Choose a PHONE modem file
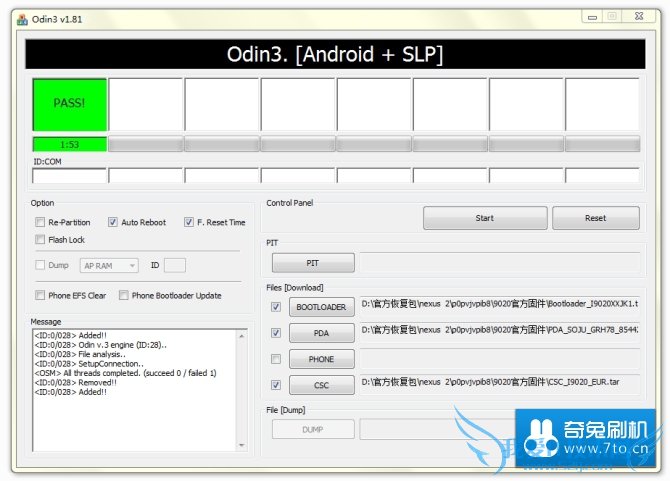Viewport: 670px width, 481px height. point(322,359)
